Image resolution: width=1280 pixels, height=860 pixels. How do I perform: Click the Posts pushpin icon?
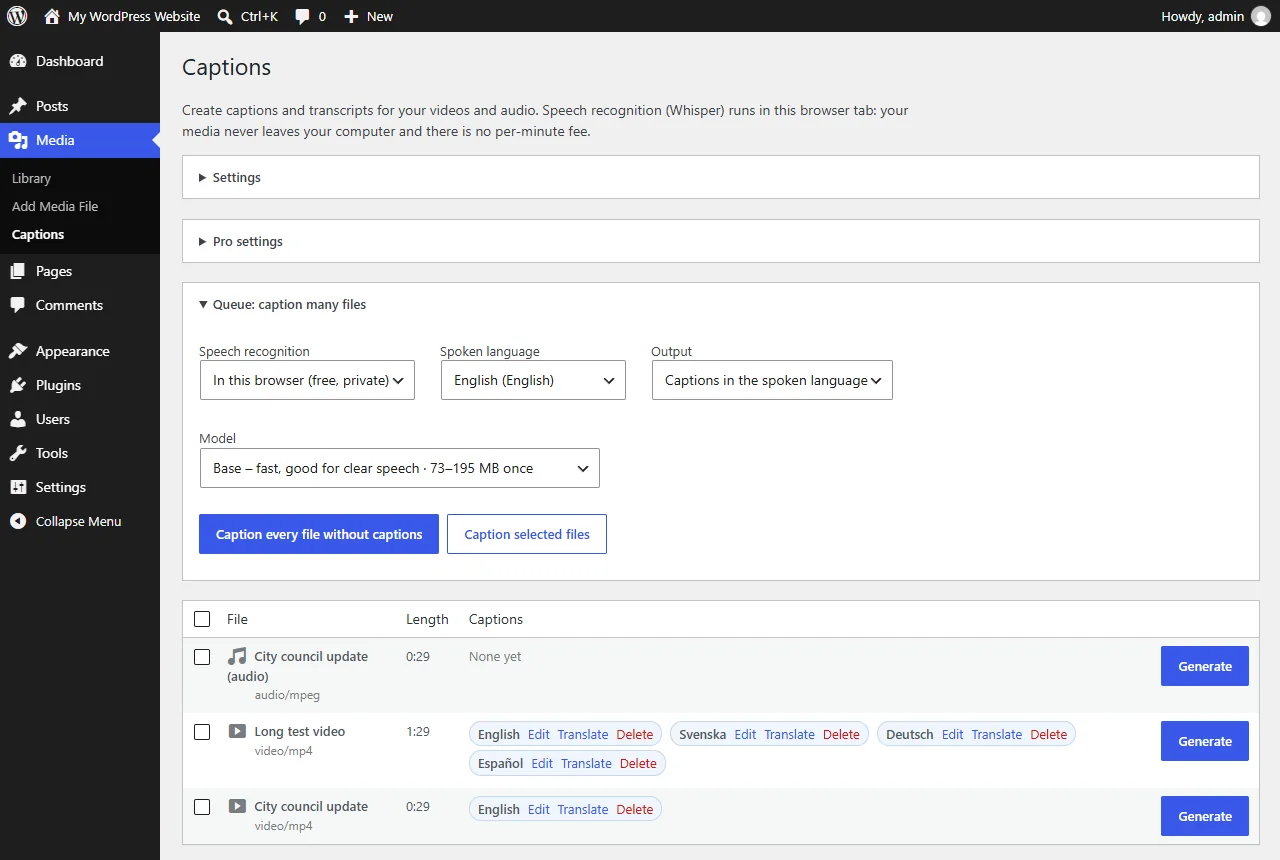tap(18, 106)
